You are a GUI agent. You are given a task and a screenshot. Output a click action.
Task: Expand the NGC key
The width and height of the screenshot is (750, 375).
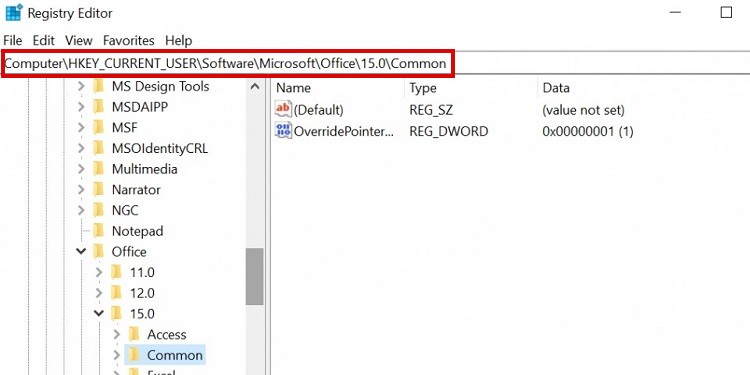click(x=81, y=210)
